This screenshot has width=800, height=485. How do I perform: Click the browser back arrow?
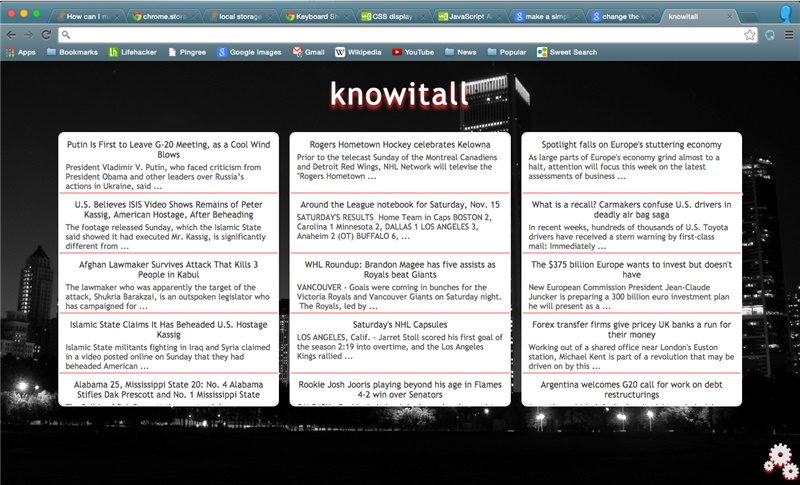(11, 35)
